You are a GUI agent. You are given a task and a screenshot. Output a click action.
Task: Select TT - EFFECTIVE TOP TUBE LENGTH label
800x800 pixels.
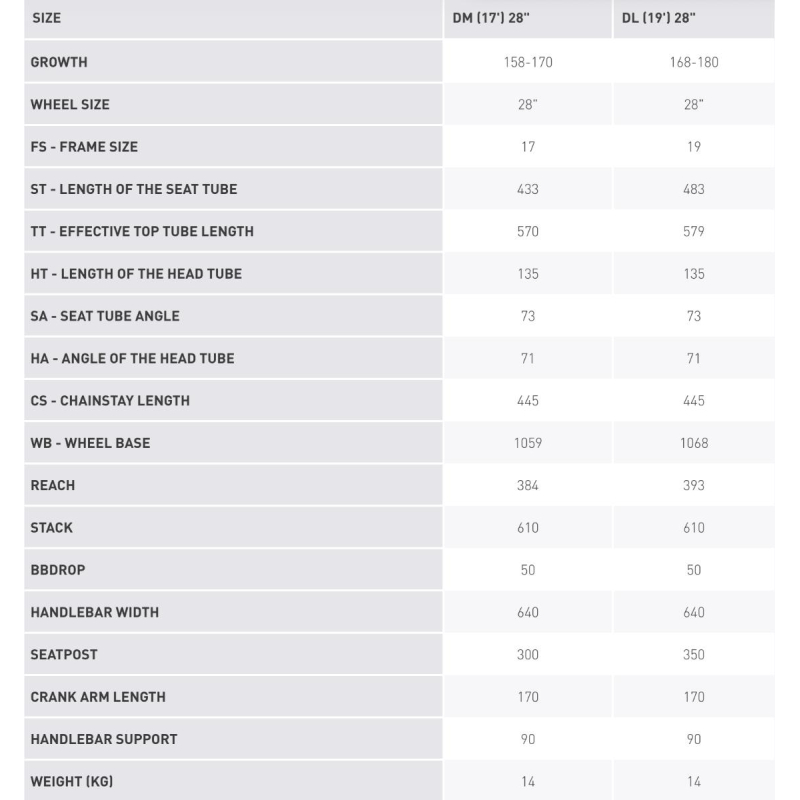tap(142, 231)
